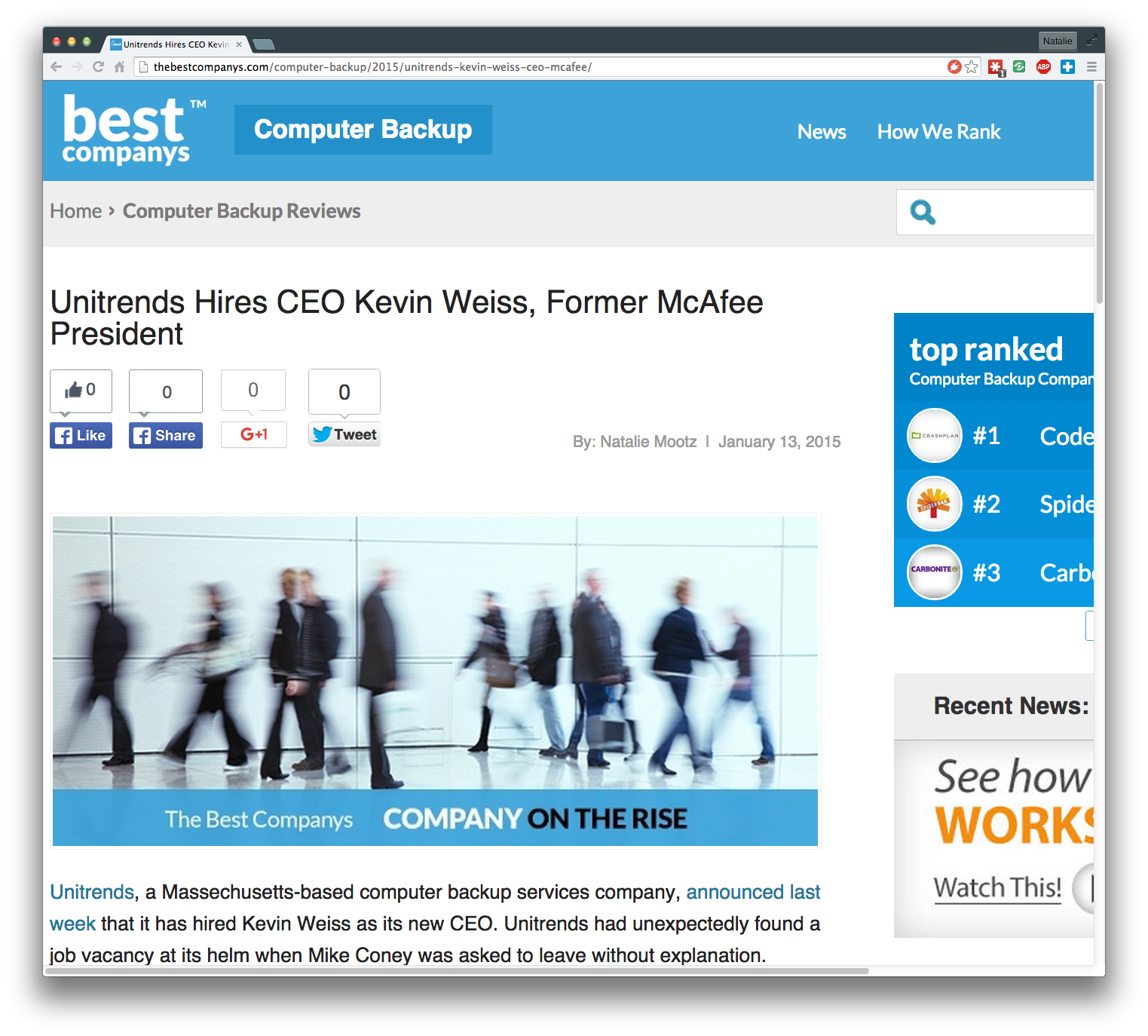Open Computer Backup Reviews breadcrumb
Image resolution: width=1148 pixels, height=1036 pixels.
(242, 211)
